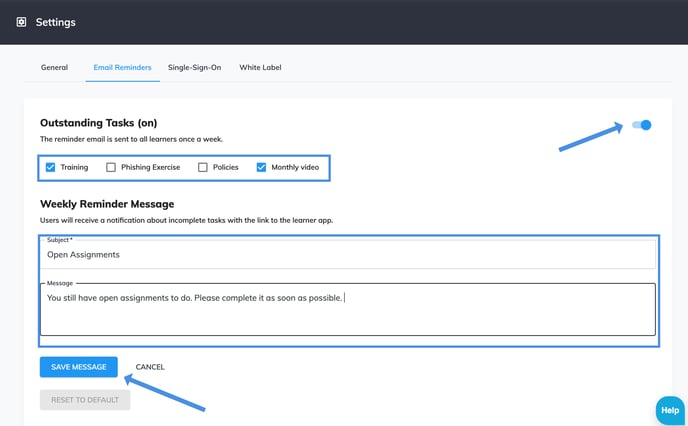The width and height of the screenshot is (688, 426).
Task: Go to the White Label tab
Action: (x=260, y=68)
